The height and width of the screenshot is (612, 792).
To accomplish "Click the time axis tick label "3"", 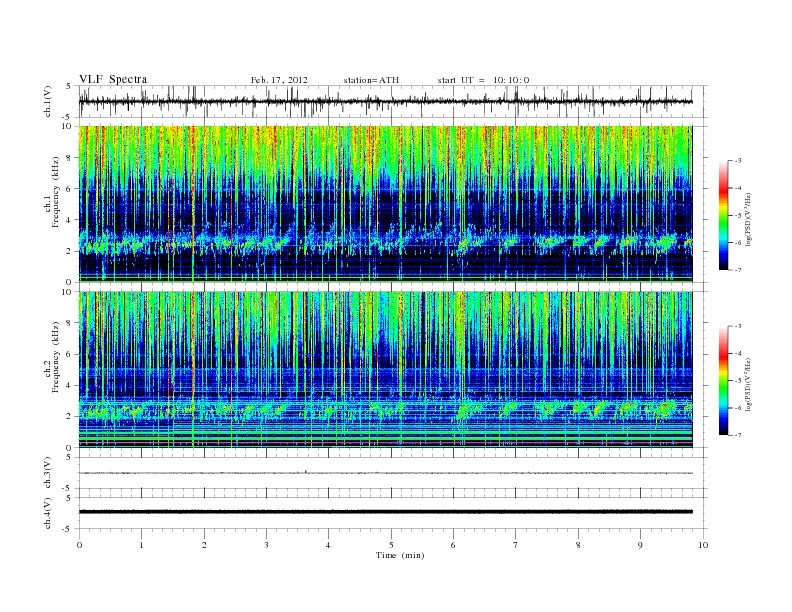I will point(266,545).
